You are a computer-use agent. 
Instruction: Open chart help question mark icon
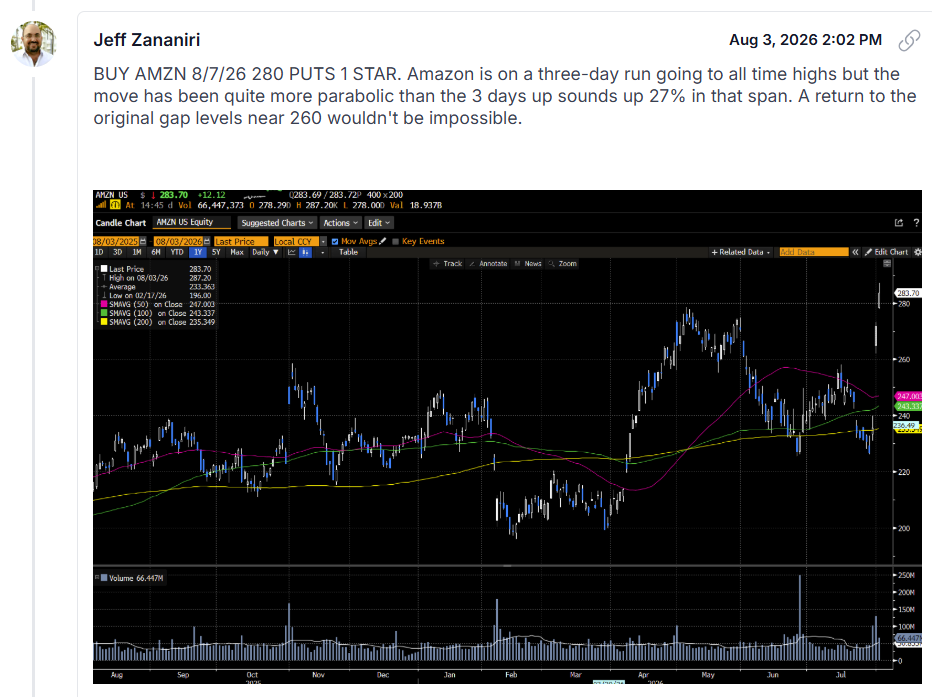[x=916, y=223]
